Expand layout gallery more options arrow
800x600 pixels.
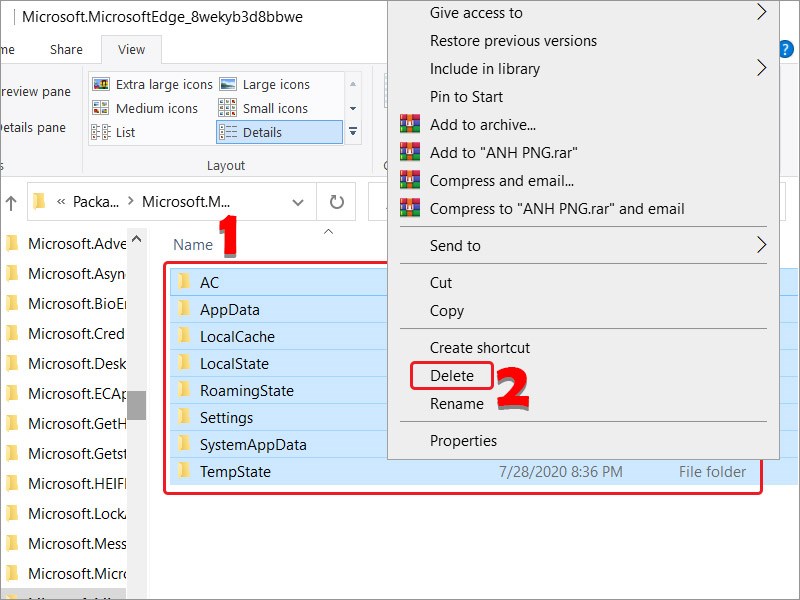point(353,132)
